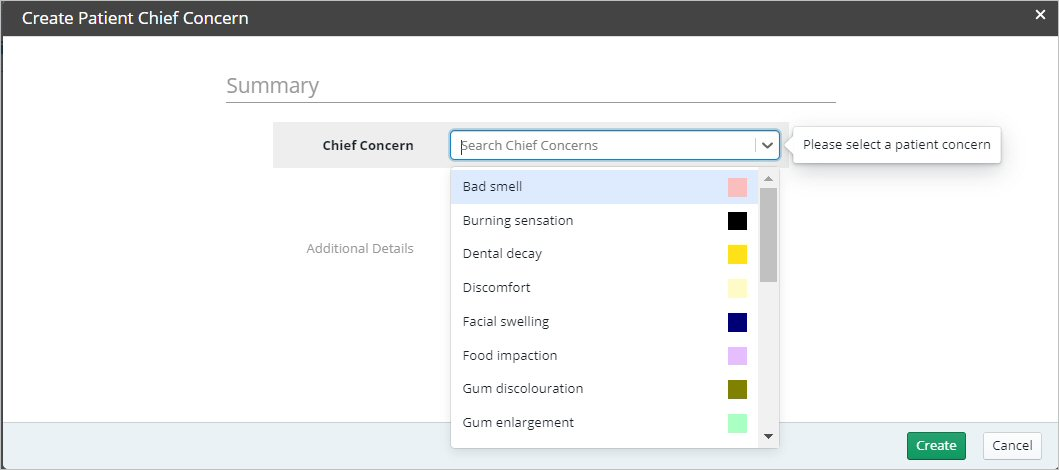Click the navy Facial swelling color swatch
This screenshot has height=470, width=1059.
[738, 322]
